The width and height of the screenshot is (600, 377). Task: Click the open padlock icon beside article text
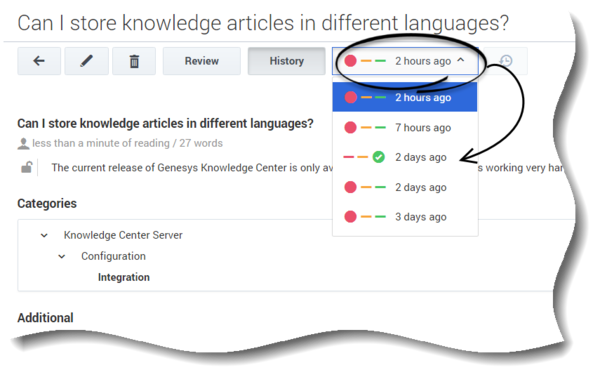point(26,167)
